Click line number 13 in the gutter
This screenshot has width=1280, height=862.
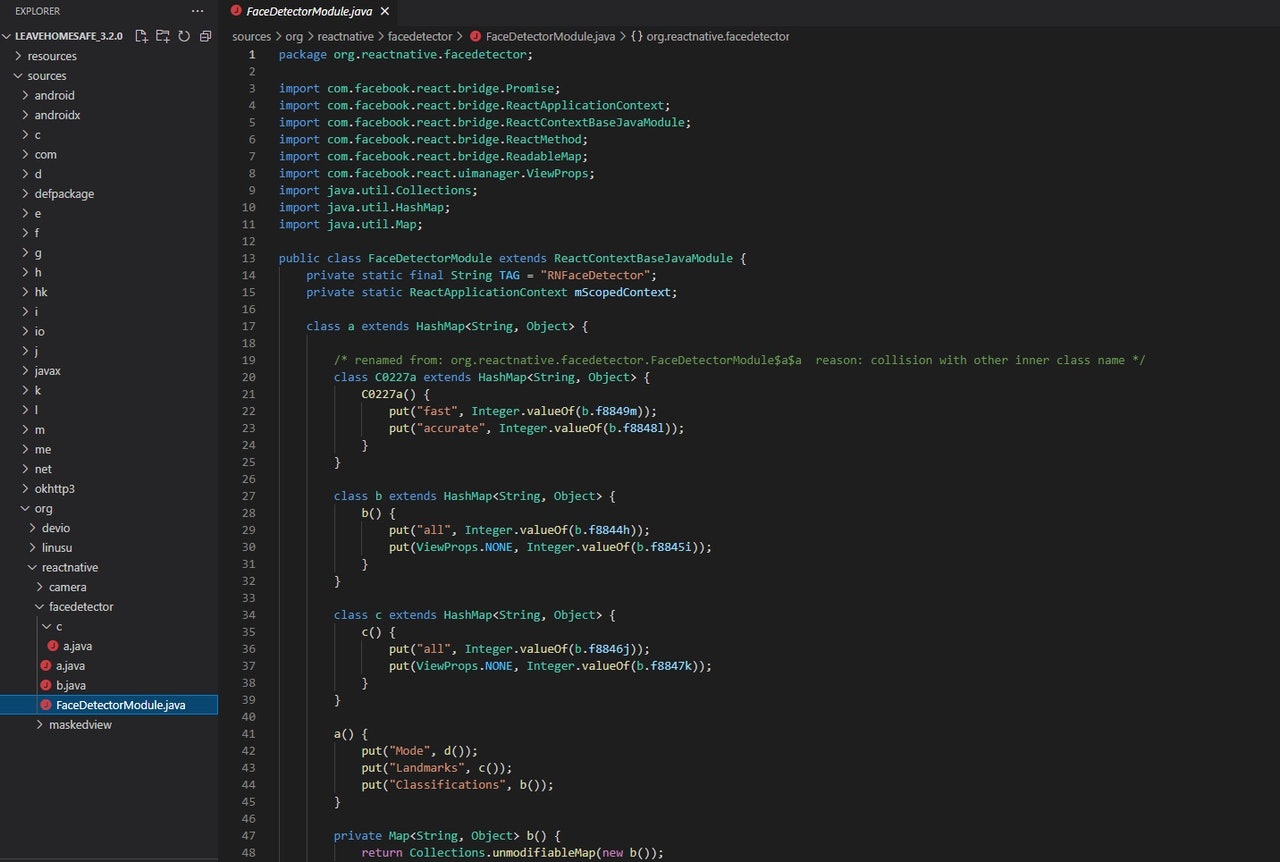(249, 258)
